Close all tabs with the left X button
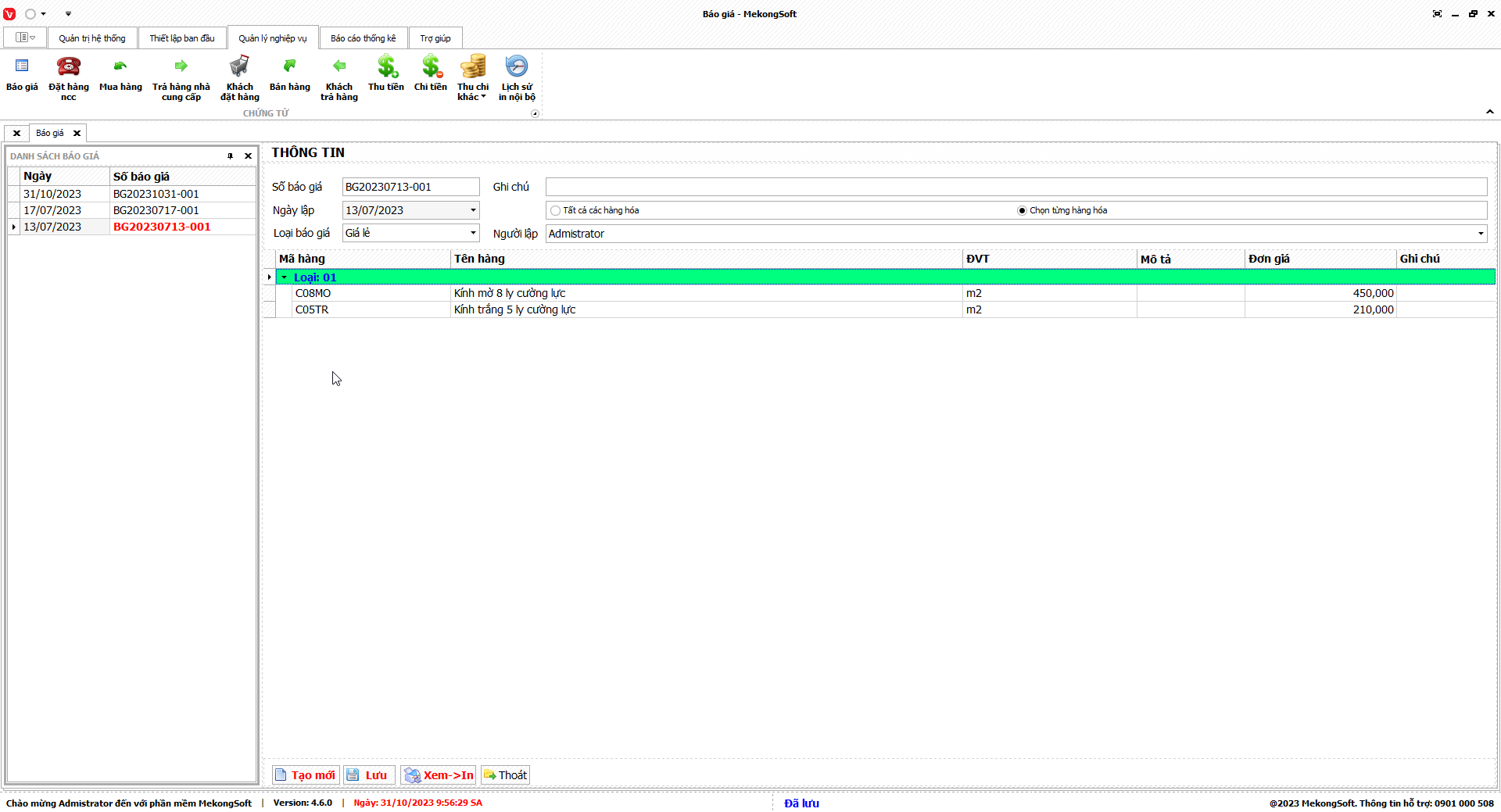 (16, 134)
